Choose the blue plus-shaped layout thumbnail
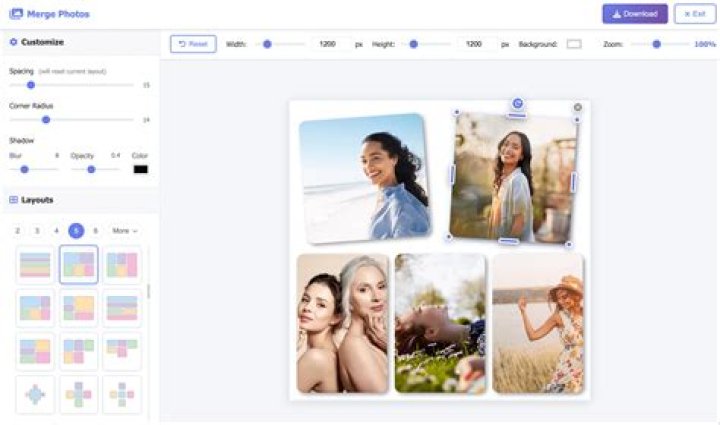 point(35,394)
